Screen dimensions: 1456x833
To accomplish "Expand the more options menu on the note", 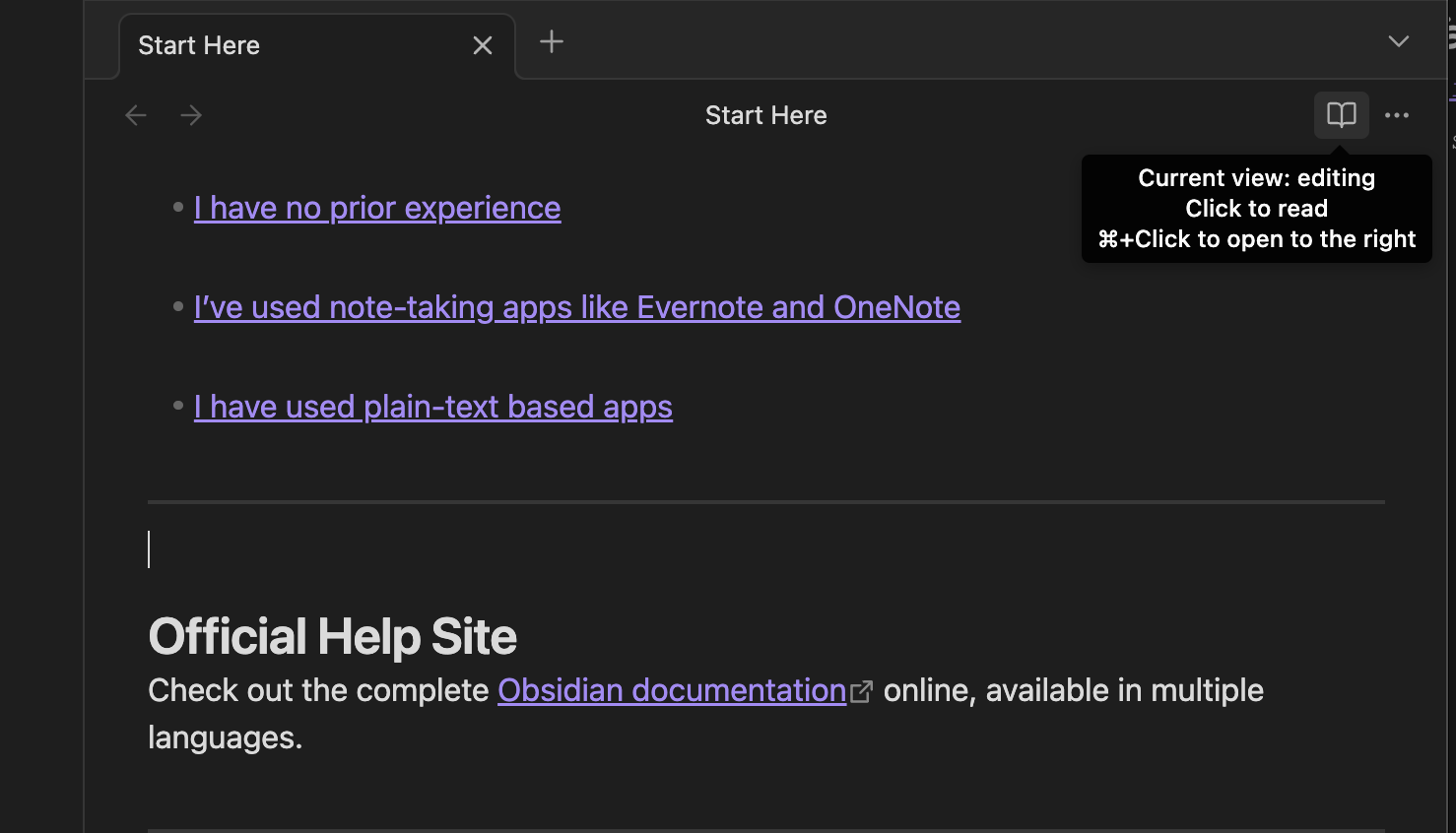I will point(1398,115).
